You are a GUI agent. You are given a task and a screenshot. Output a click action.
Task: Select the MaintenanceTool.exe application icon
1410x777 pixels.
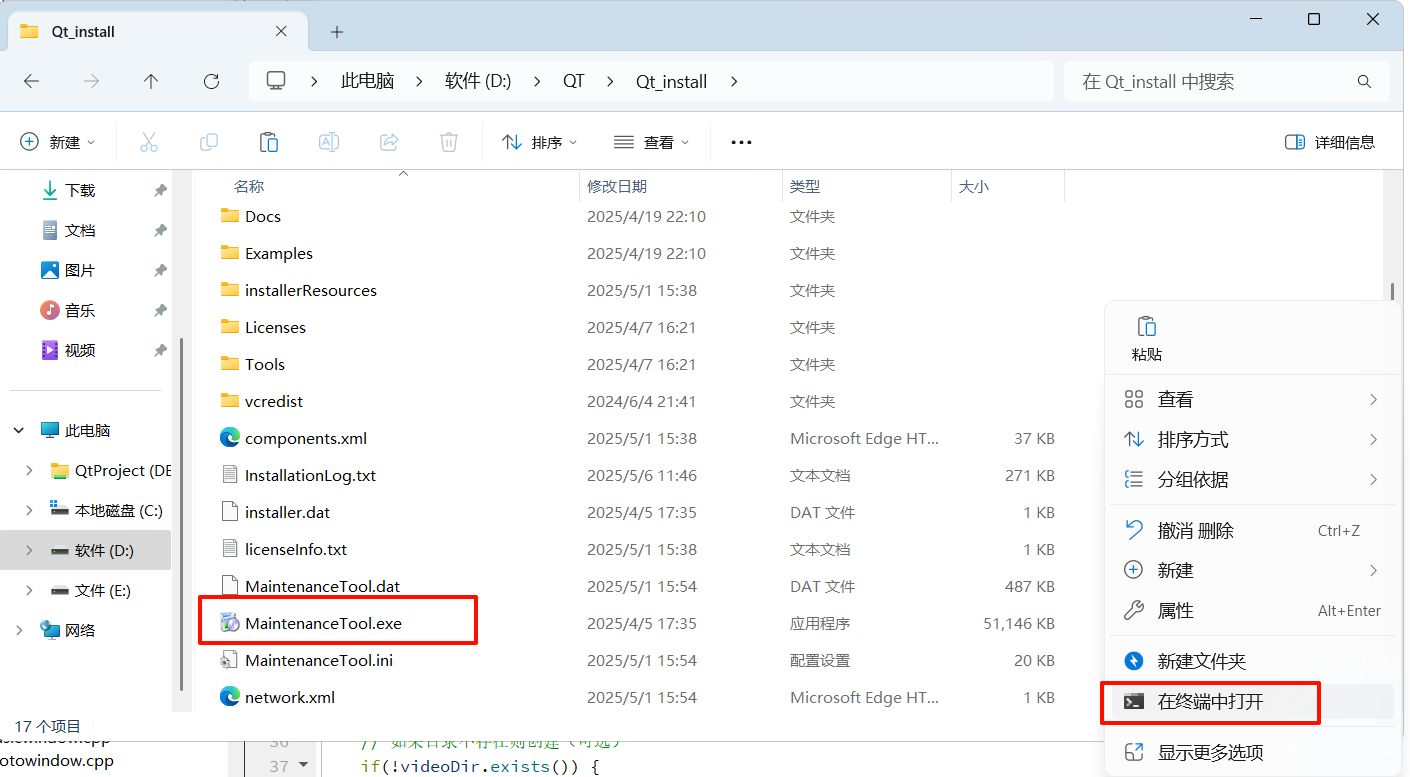230,623
